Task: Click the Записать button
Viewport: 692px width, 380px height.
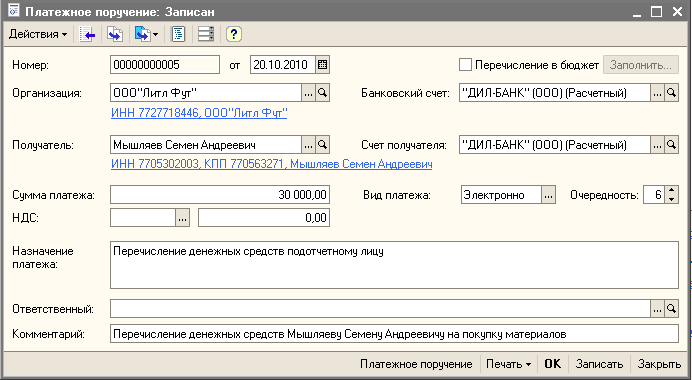Action: click(x=599, y=364)
